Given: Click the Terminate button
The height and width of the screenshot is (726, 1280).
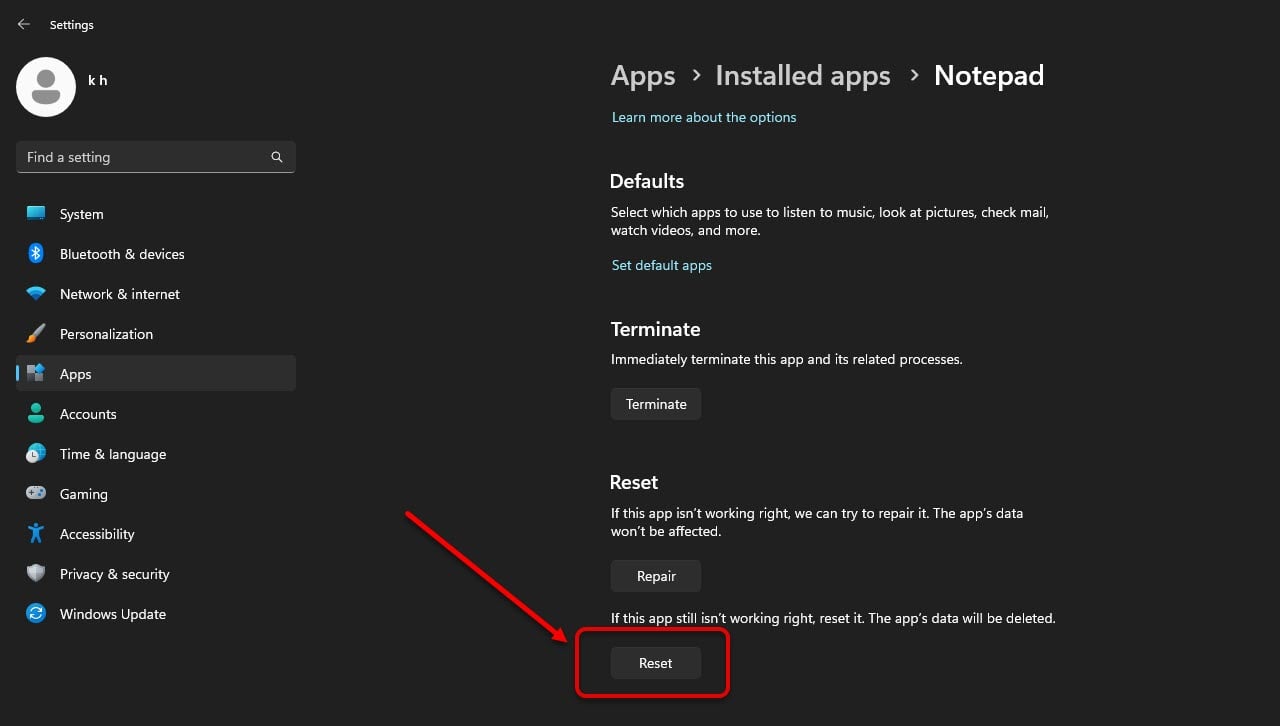Looking at the screenshot, I should 656,404.
